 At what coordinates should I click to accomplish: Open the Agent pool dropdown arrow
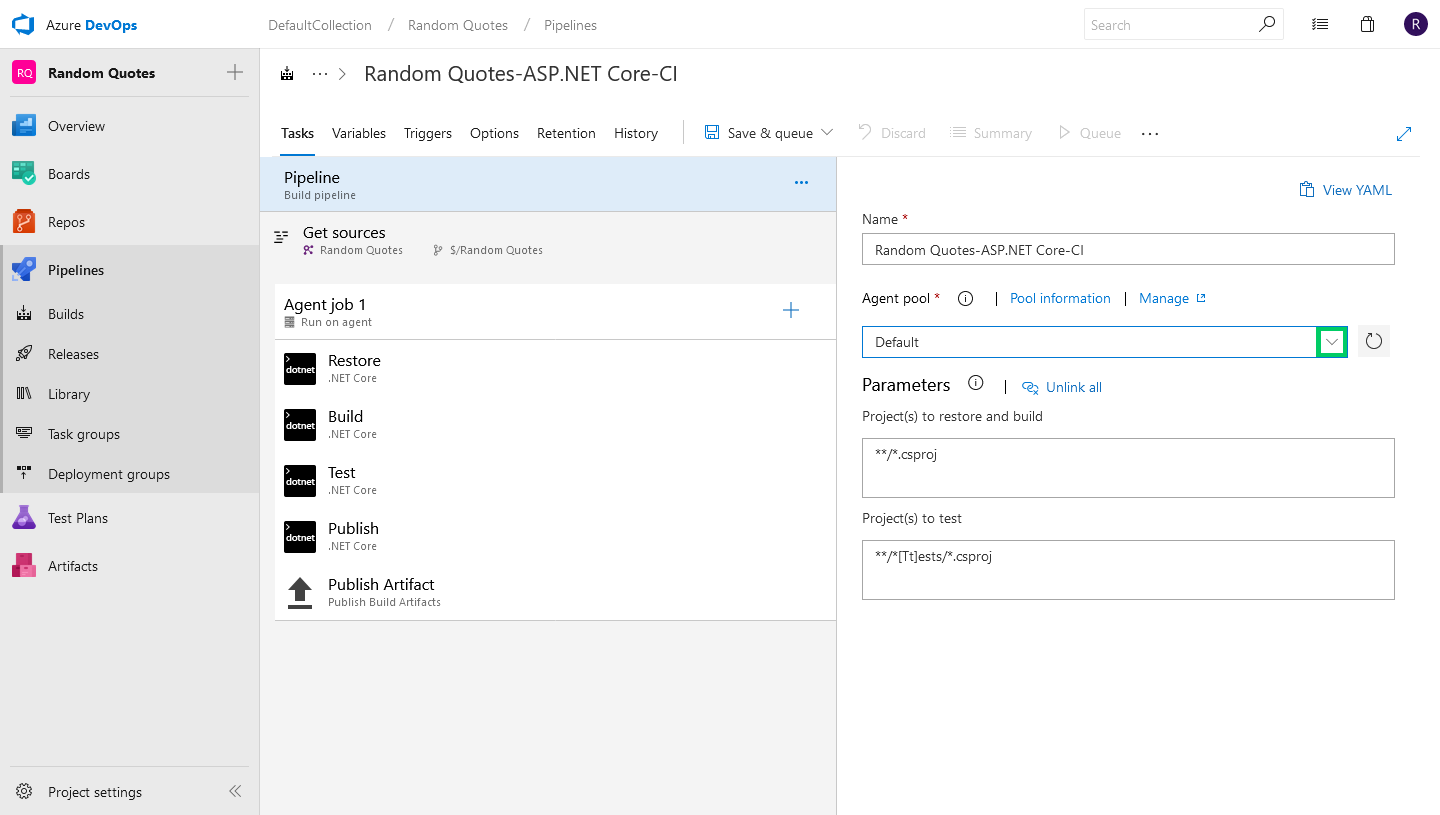pos(1332,342)
